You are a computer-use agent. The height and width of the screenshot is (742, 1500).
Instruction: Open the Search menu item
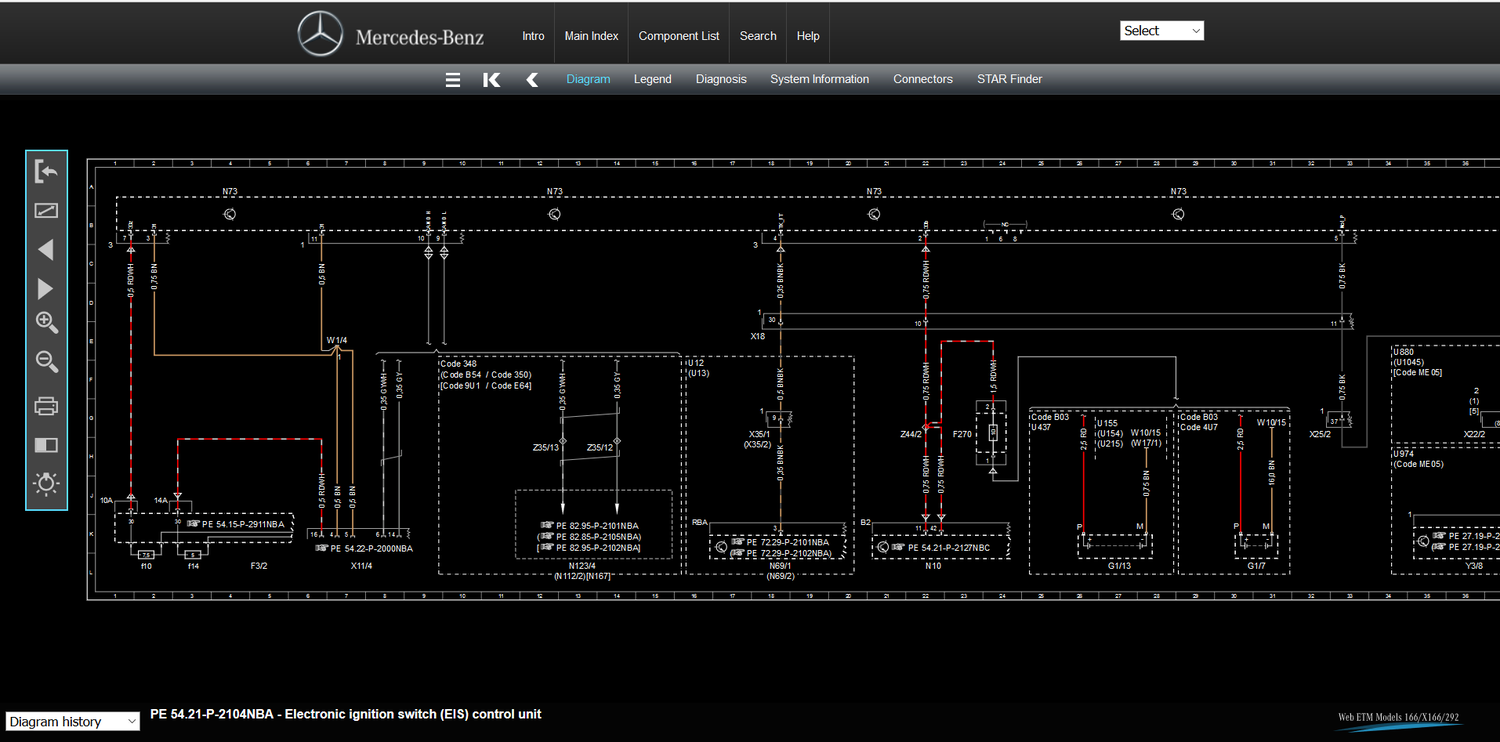point(758,36)
